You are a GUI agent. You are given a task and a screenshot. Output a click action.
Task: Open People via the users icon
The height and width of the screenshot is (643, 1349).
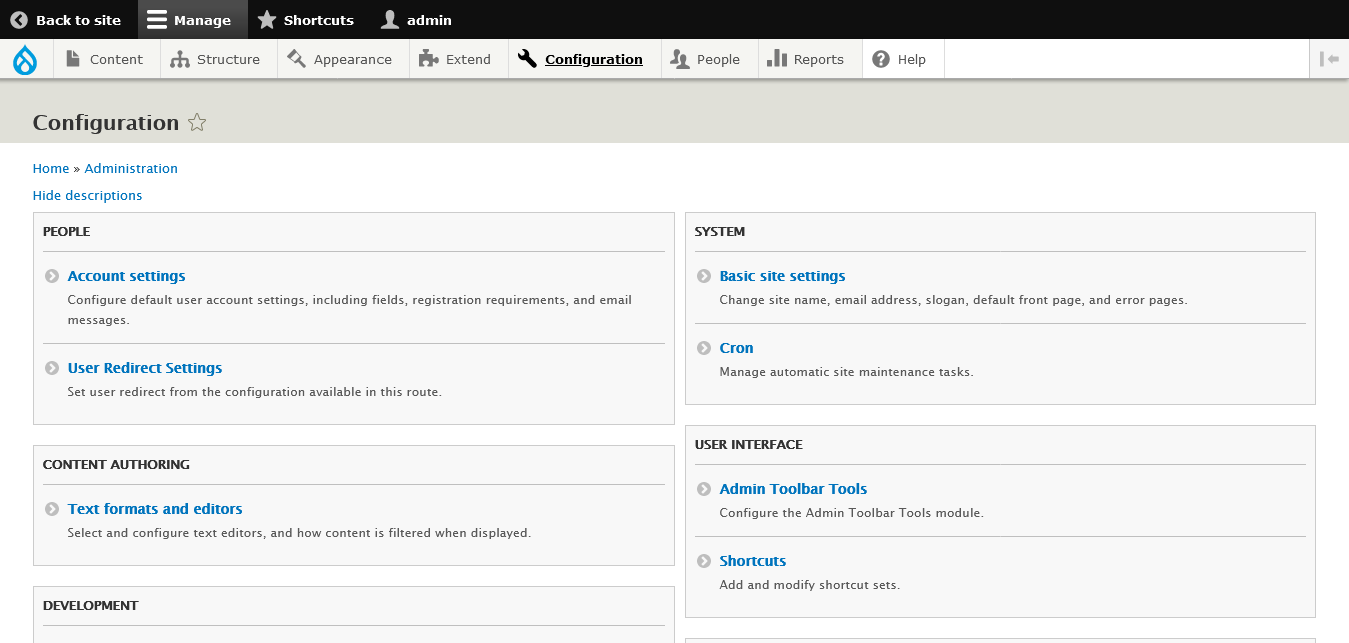point(680,59)
